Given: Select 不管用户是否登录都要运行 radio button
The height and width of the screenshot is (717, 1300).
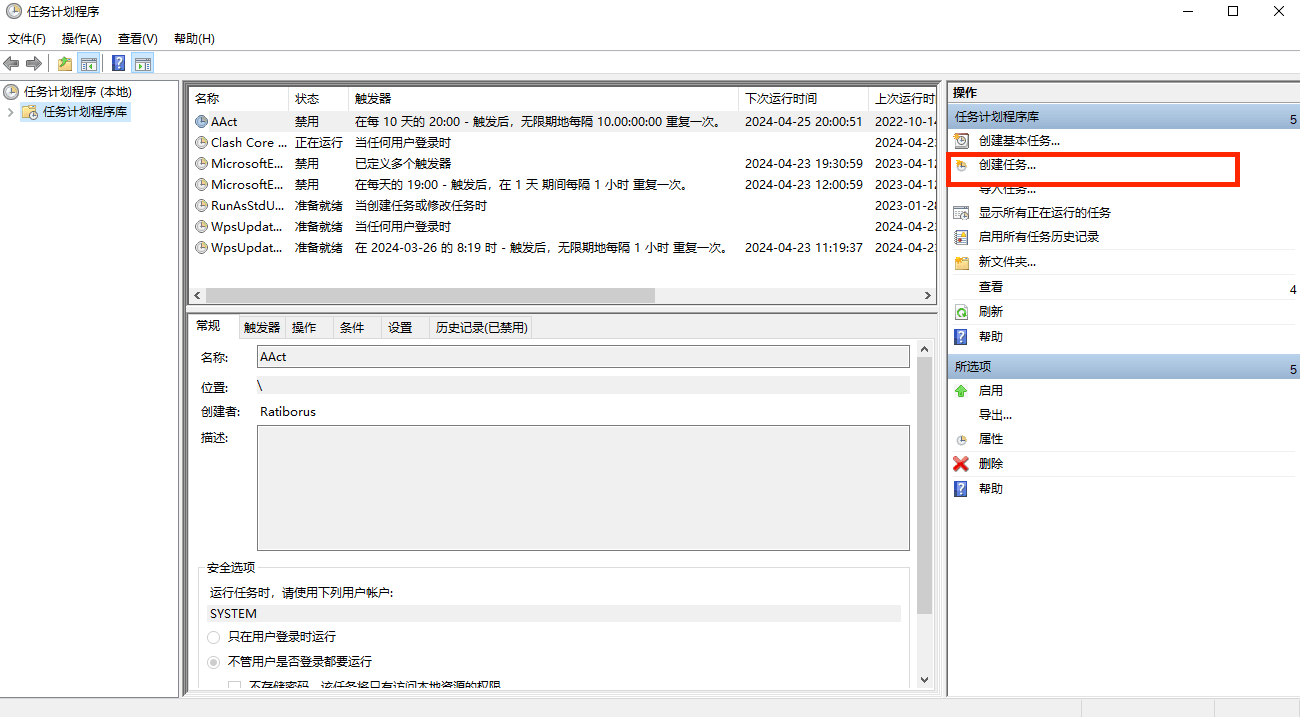Looking at the screenshot, I should coord(214,662).
